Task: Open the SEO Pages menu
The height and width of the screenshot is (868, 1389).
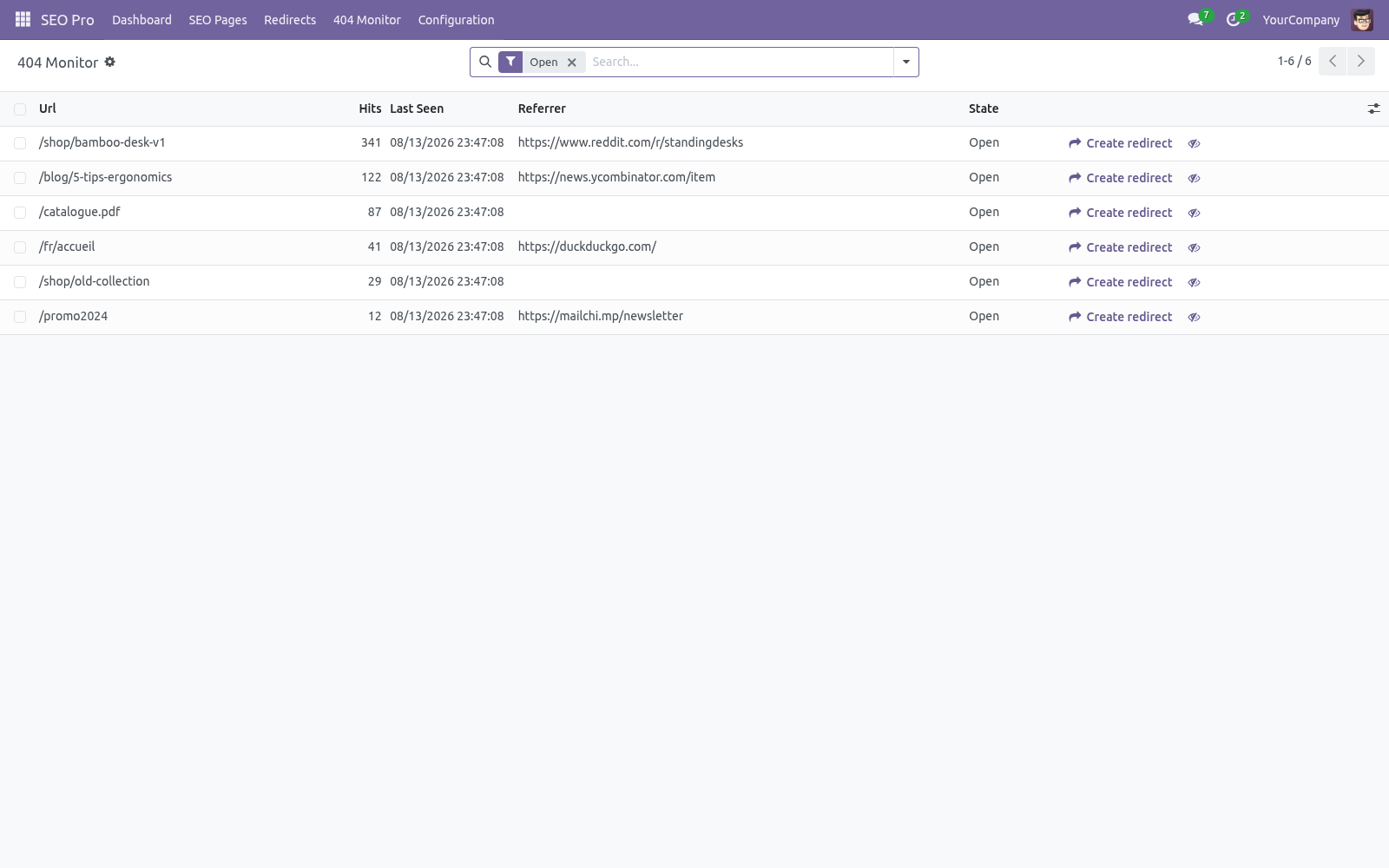Action: pyautogui.click(x=218, y=19)
